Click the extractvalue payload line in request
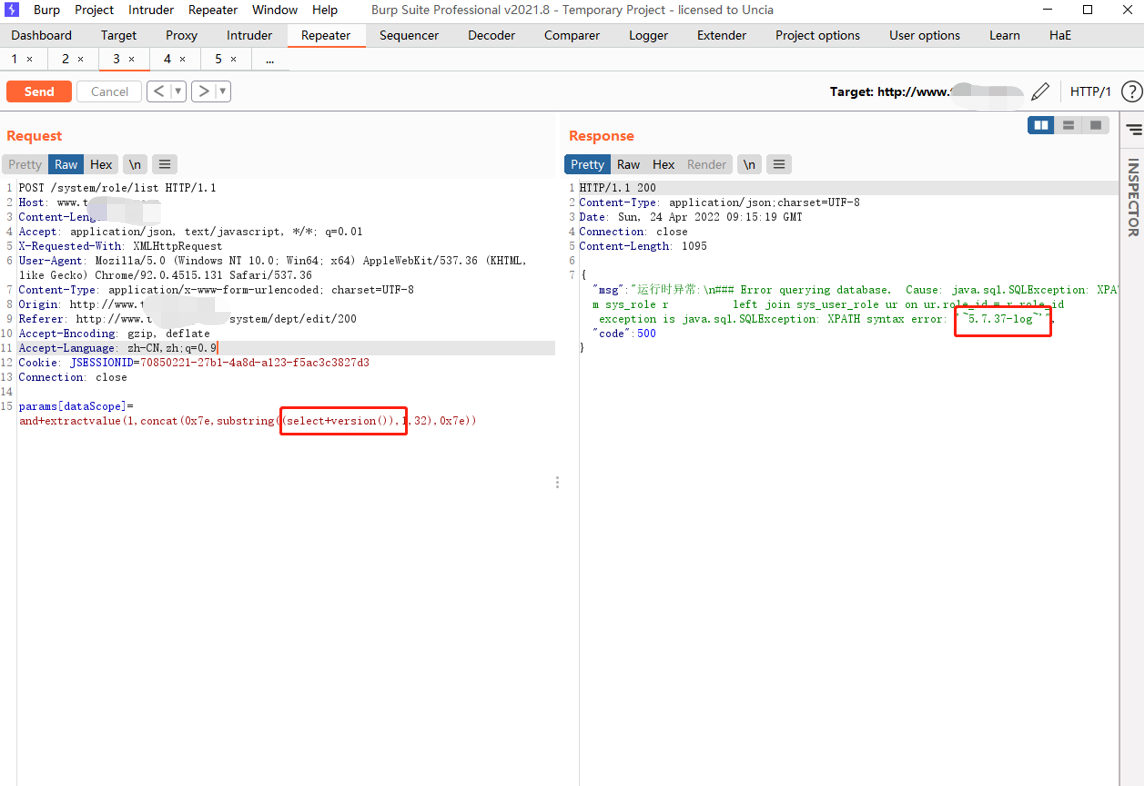Screen dimensions: 1144x786 point(247,421)
